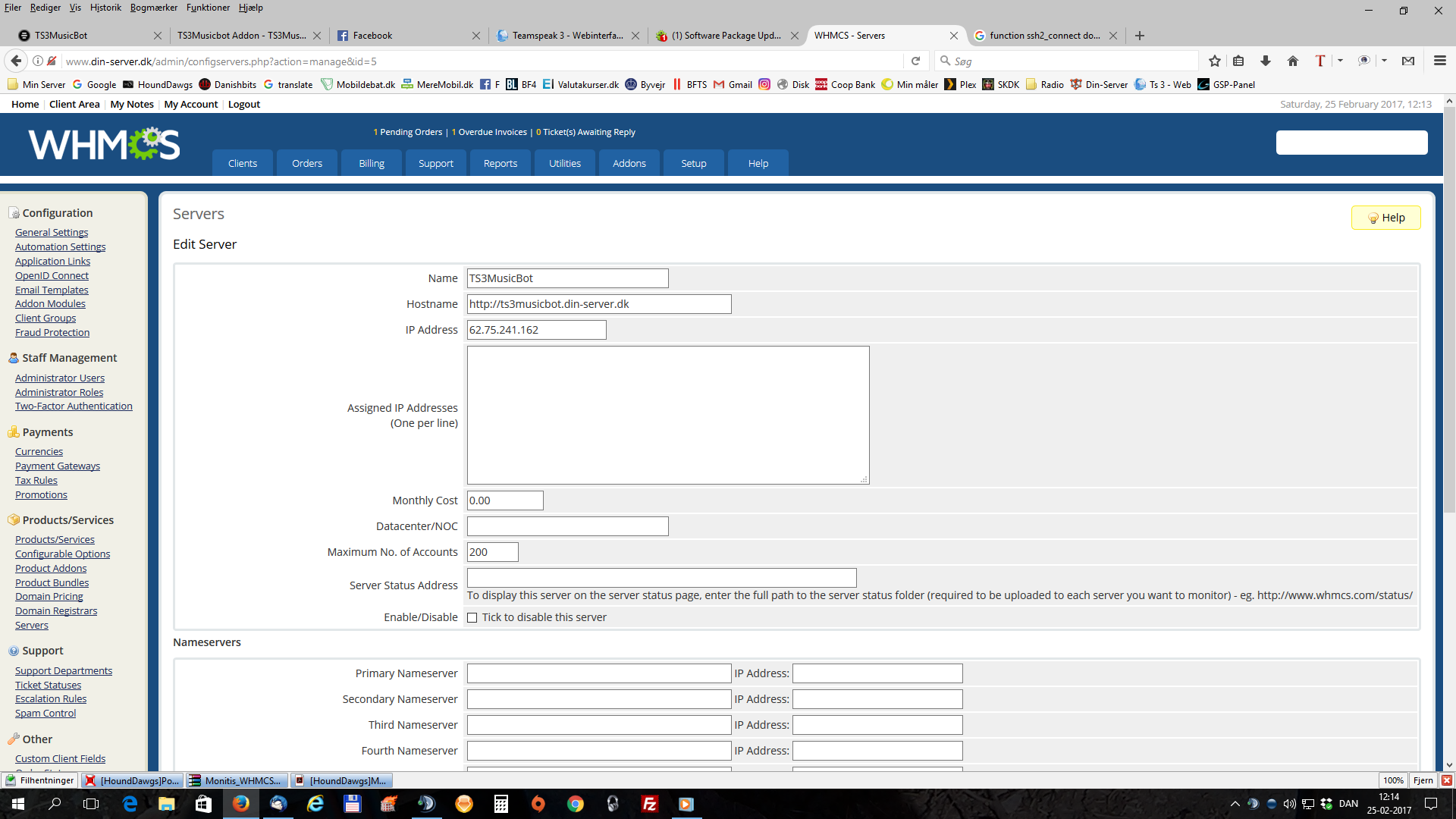Open the Utilities tab
This screenshot has width=1456, height=819.
click(x=565, y=162)
